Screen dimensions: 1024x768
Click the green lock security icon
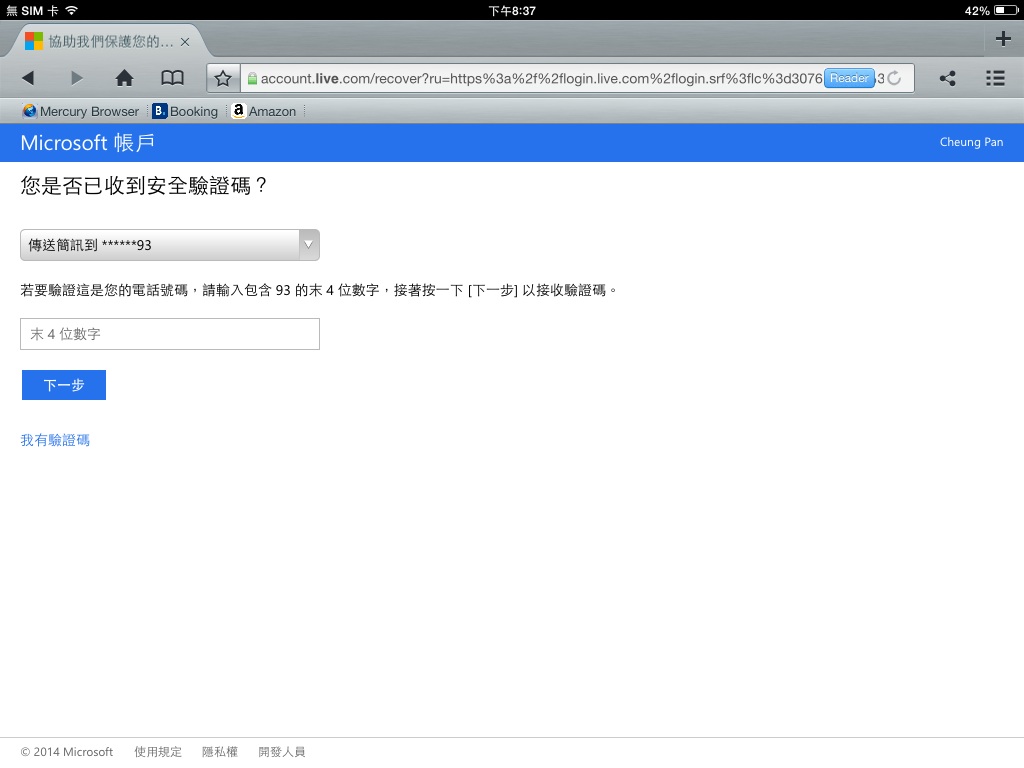point(252,79)
